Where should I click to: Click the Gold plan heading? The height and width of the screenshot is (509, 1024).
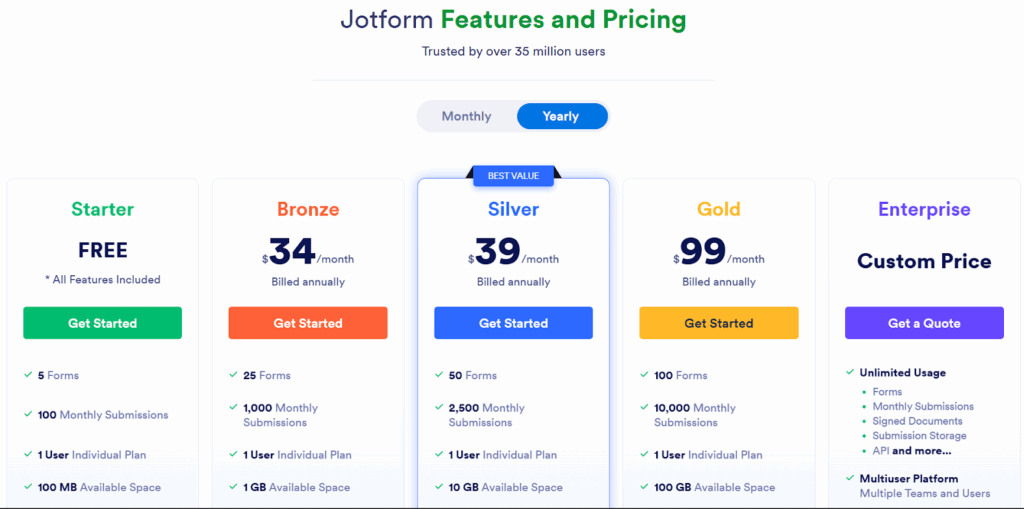point(719,209)
